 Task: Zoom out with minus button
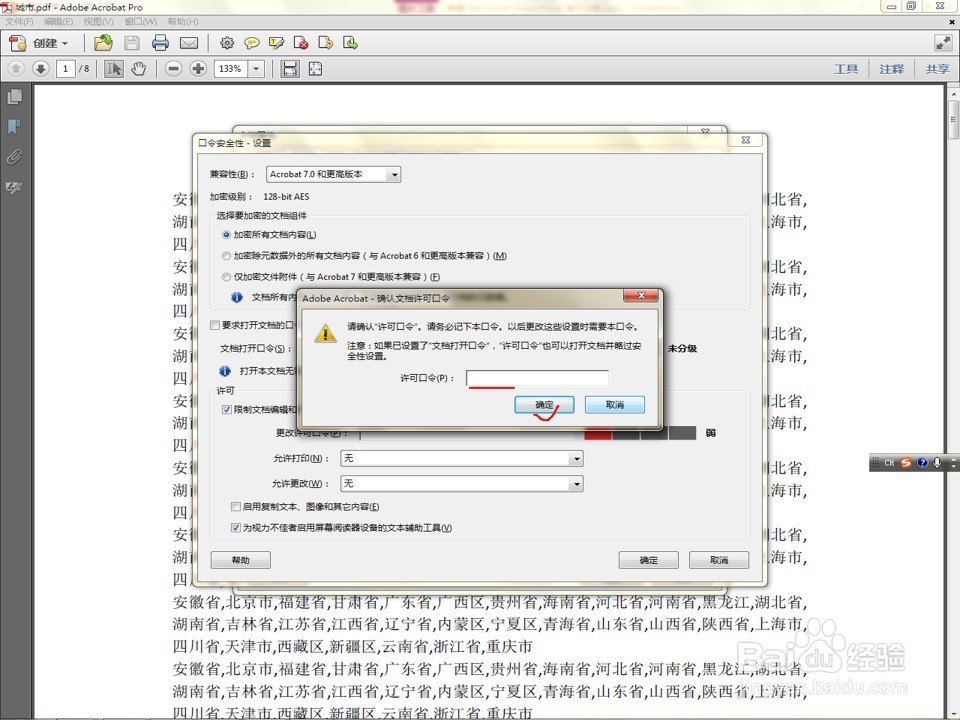tap(173, 69)
